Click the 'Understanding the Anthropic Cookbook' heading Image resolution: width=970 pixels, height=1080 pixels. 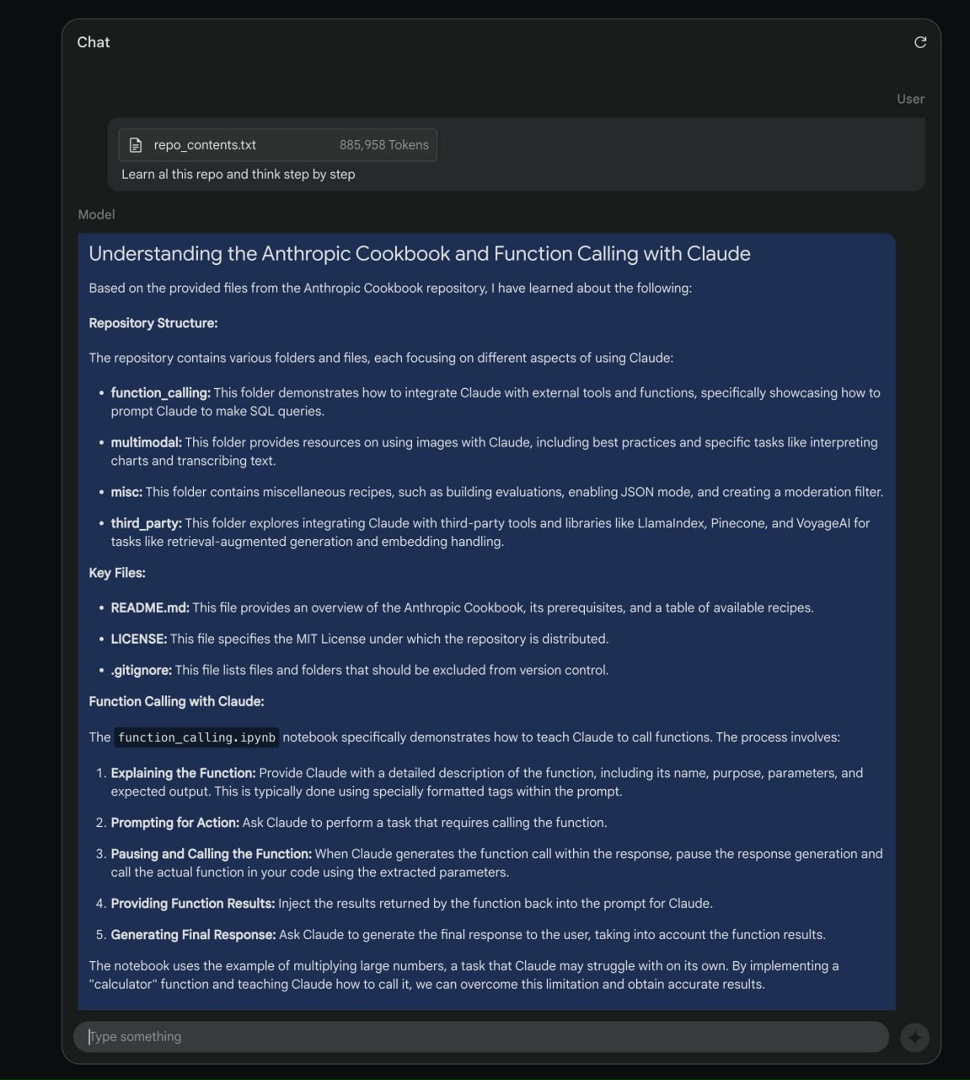419,254
